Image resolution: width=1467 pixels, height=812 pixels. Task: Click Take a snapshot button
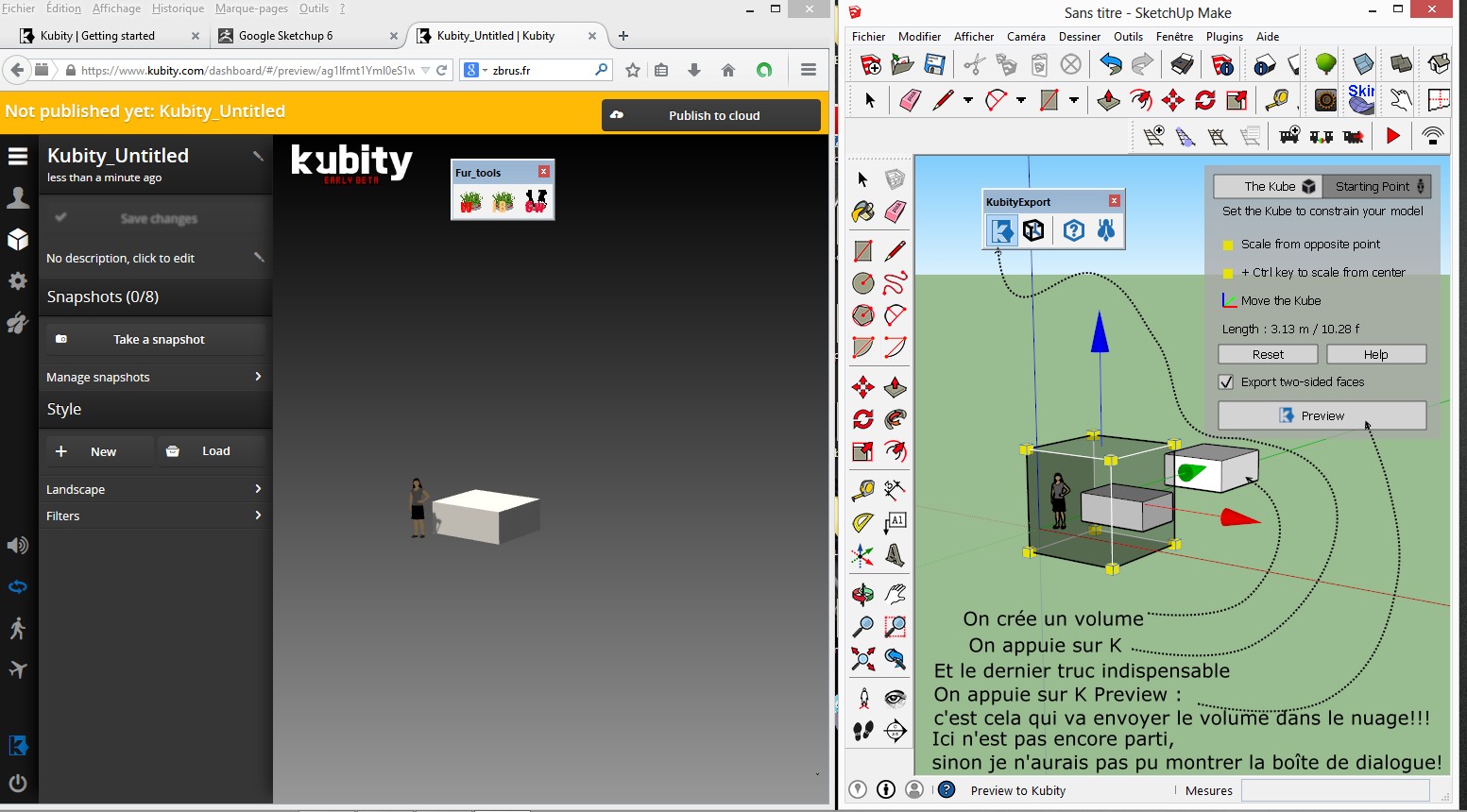156,339
